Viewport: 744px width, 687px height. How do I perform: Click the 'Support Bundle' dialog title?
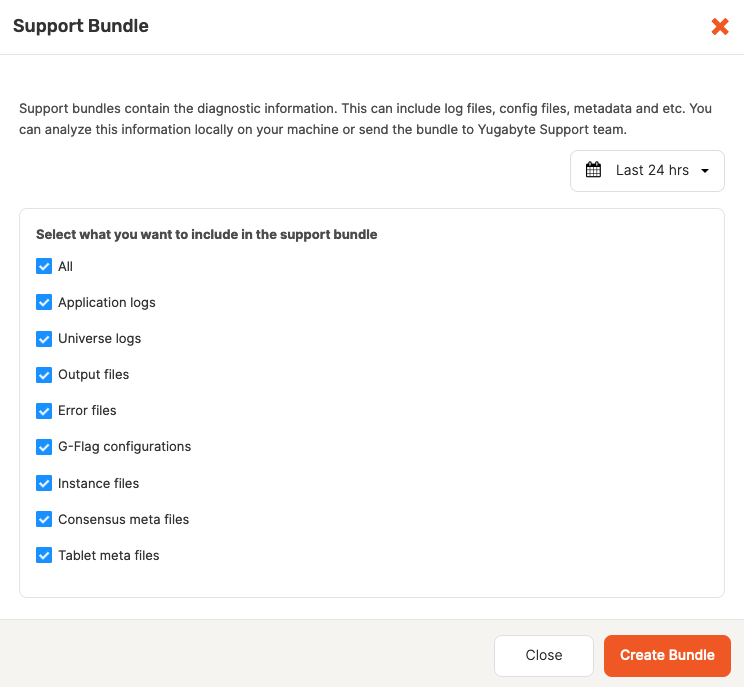coord(81,27)
